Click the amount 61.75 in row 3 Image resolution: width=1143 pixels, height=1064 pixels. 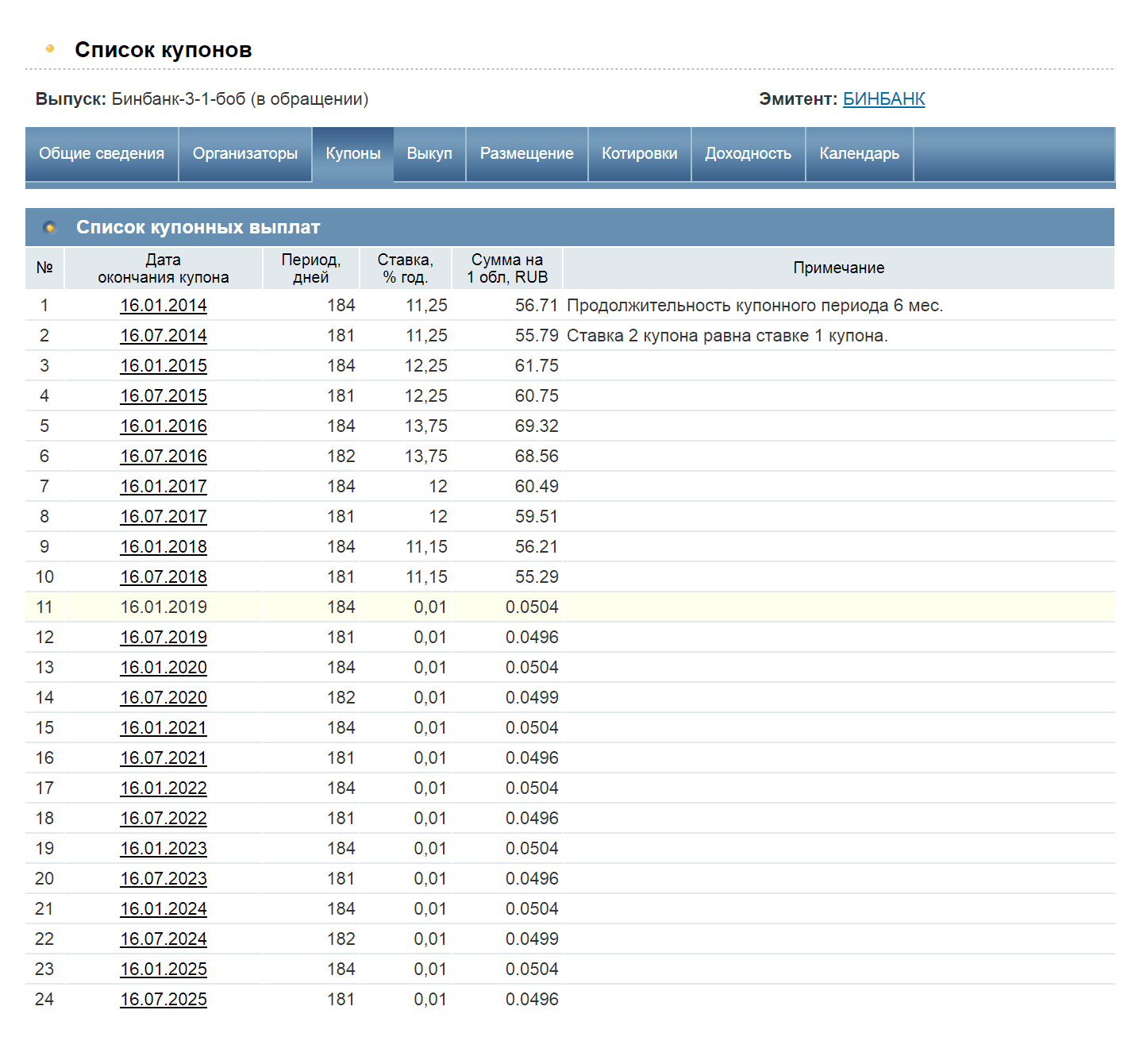click(x=537, y=366)
